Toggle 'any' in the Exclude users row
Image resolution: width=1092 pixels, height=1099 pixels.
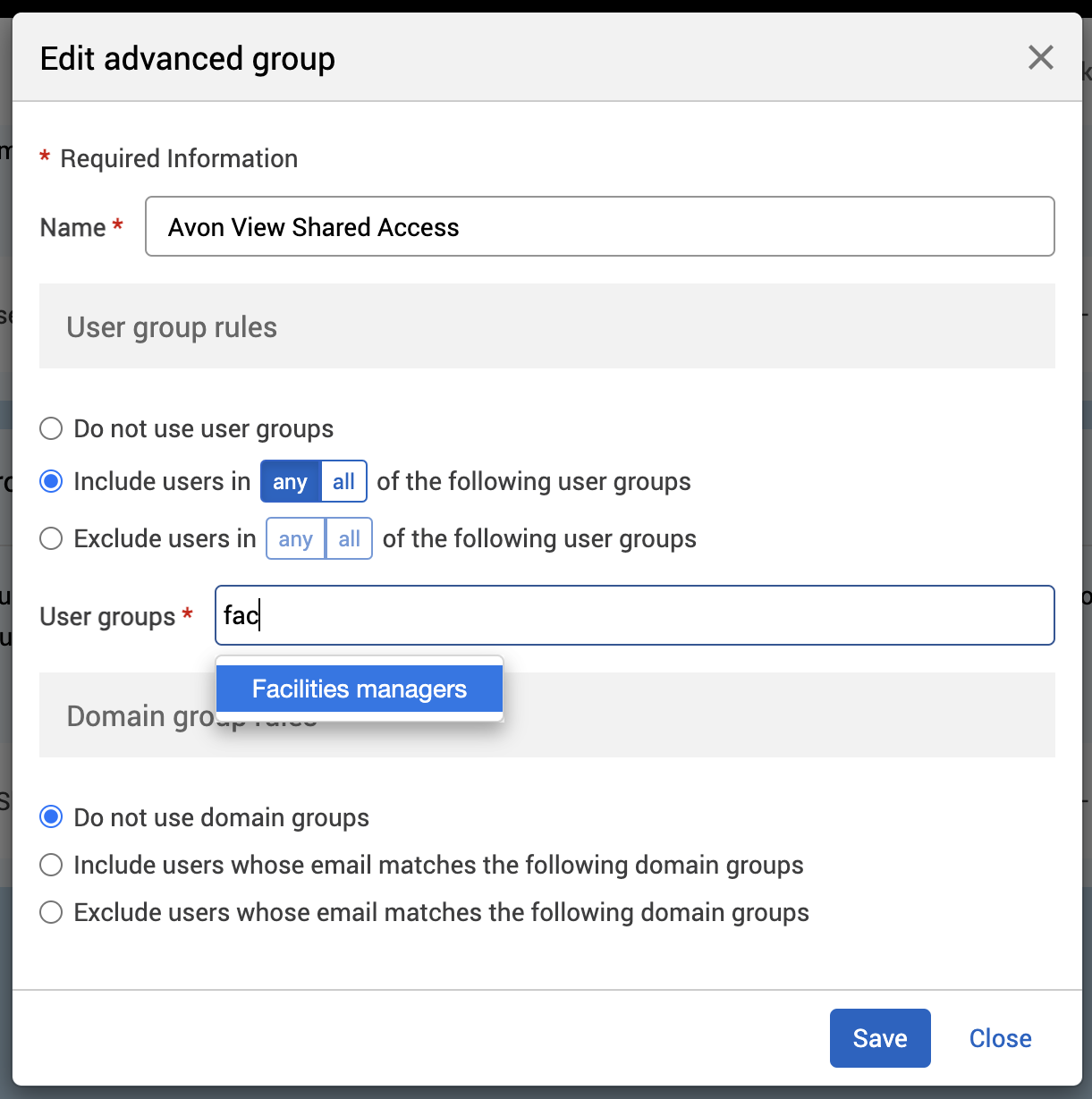click(296, 539)
